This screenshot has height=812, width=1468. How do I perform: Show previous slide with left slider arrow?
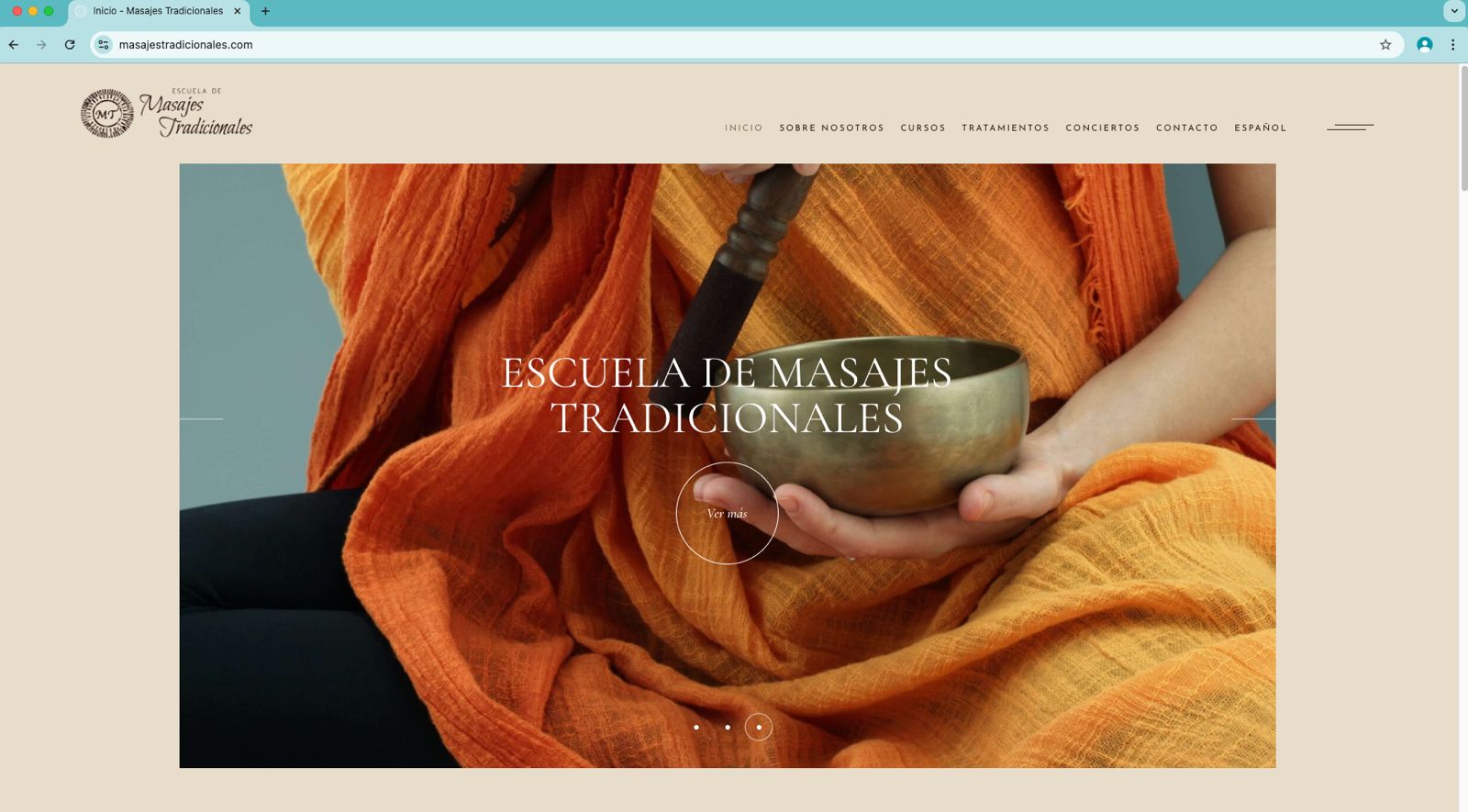[201, 418]
